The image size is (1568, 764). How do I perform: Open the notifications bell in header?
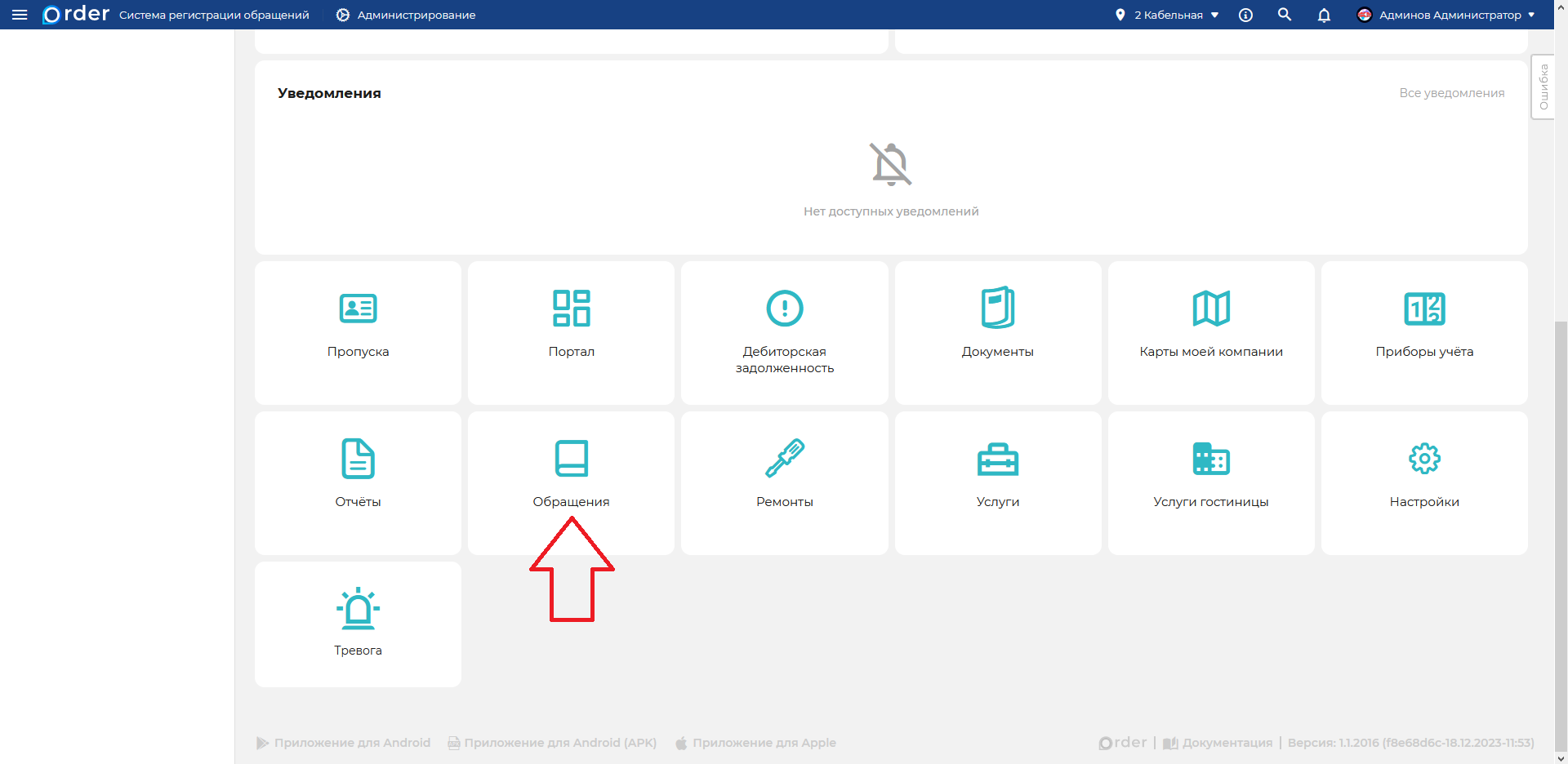tap(1324, 15)
